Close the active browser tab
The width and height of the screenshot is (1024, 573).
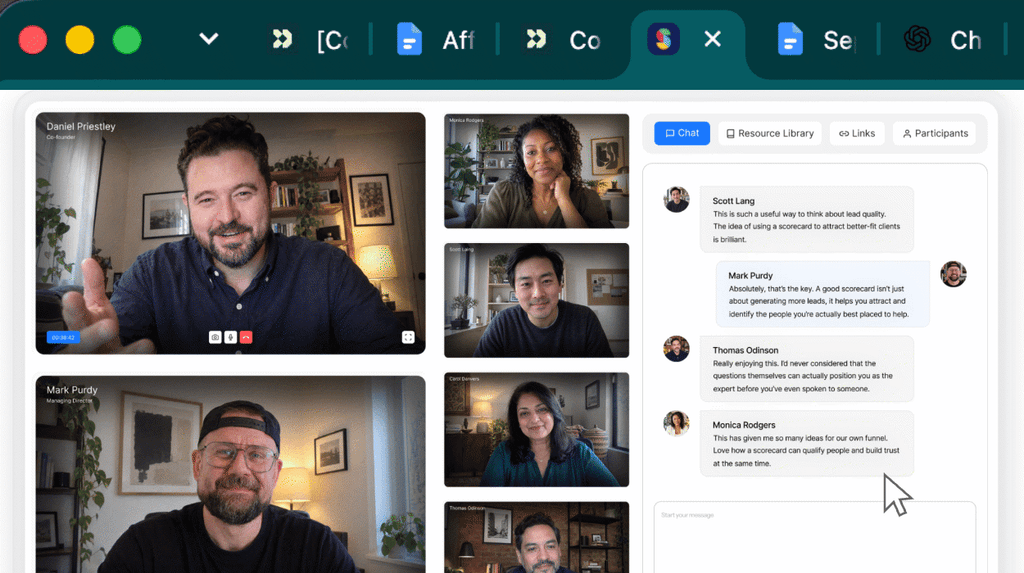click(x=712, y=39)
